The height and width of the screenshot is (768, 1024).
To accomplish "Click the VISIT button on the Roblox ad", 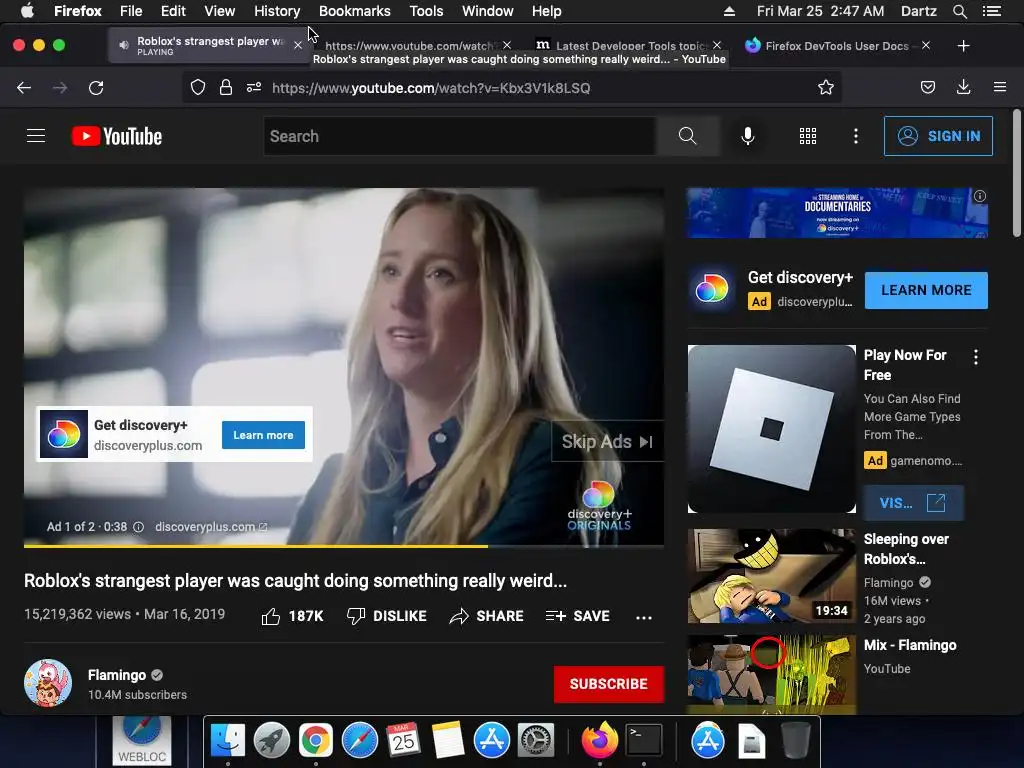I will (x=913, y=503).
